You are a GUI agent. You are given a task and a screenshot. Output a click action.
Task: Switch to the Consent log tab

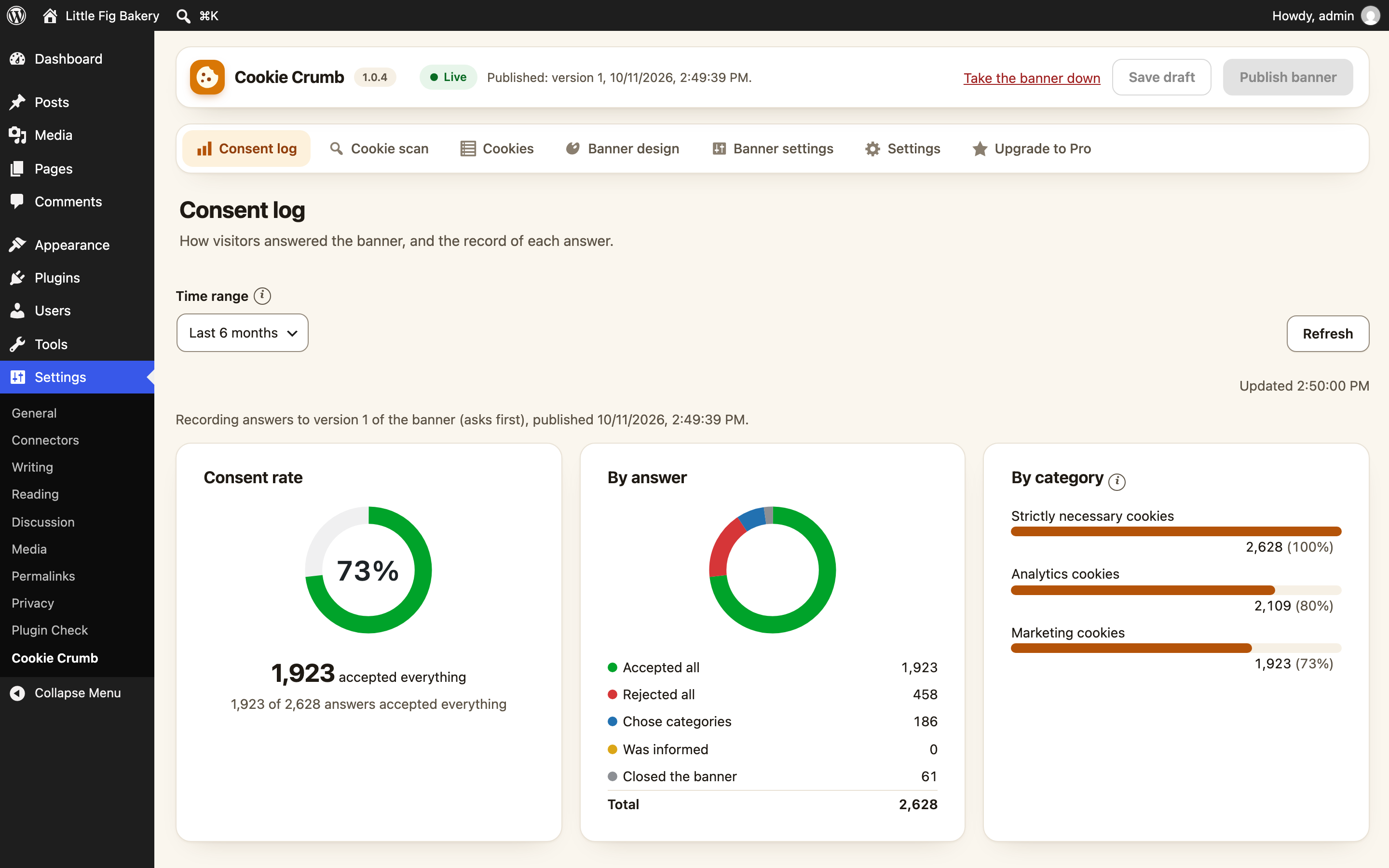[246, 149]
